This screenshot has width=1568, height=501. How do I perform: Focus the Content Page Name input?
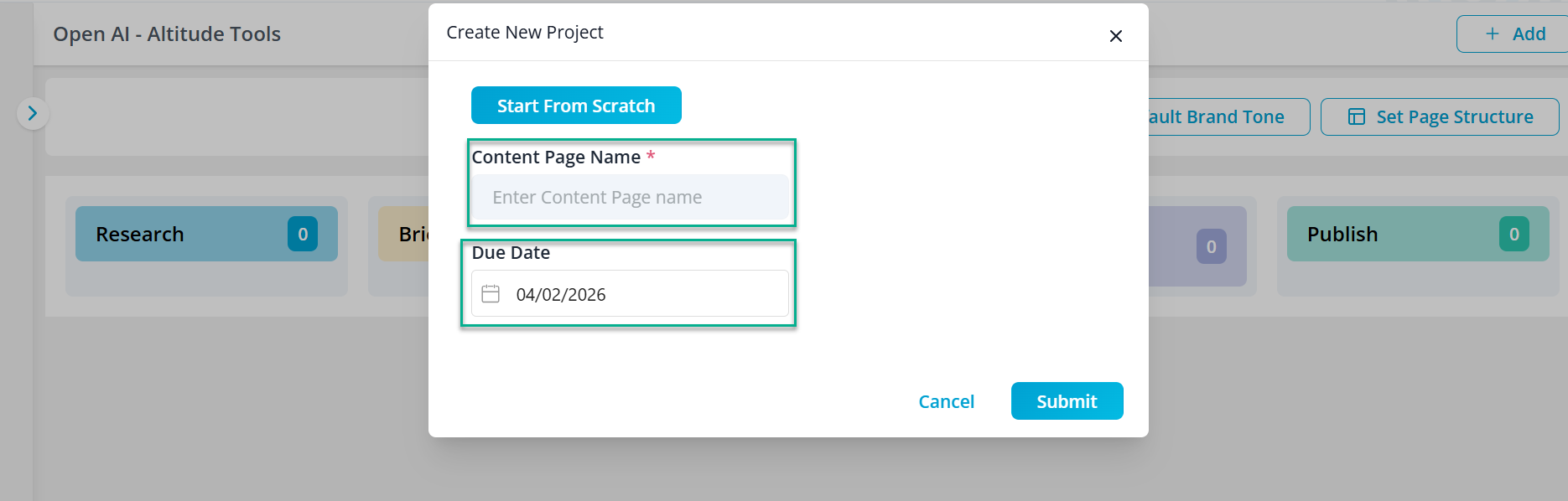[x=629, y=198]
